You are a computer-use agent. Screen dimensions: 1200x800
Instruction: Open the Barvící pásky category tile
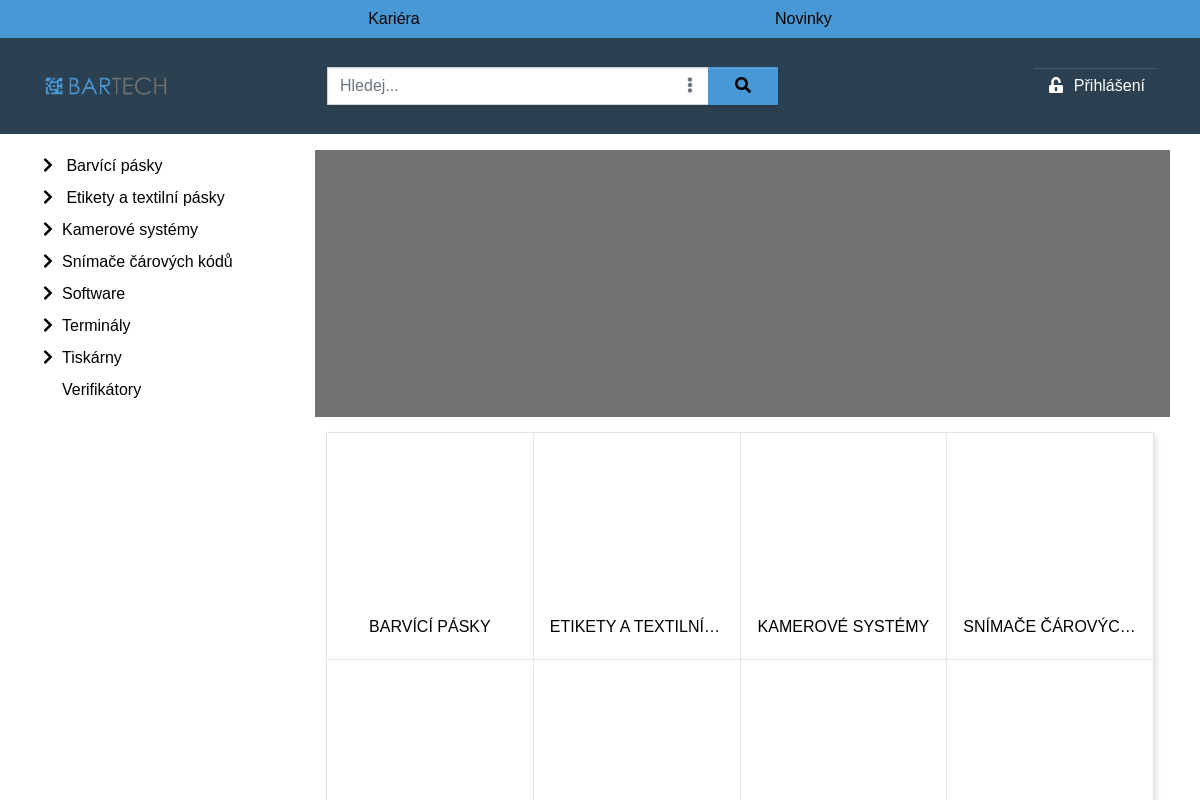pos(430,546)
